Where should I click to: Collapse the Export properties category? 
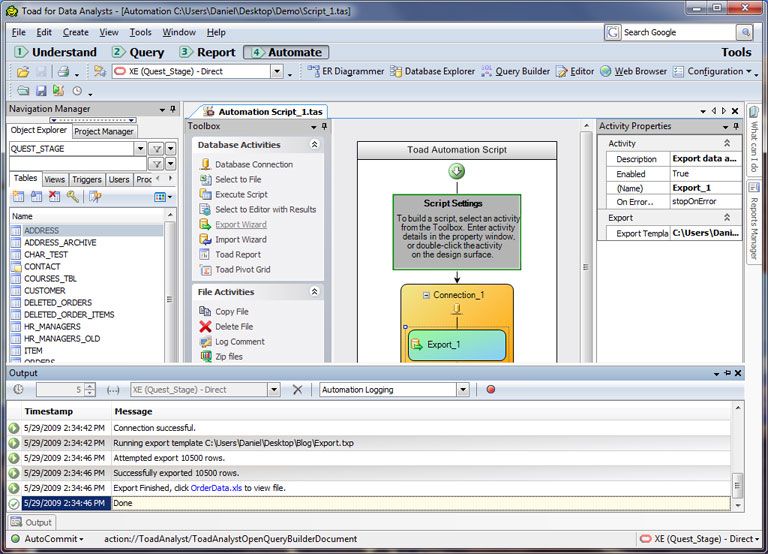pos(727,217)
